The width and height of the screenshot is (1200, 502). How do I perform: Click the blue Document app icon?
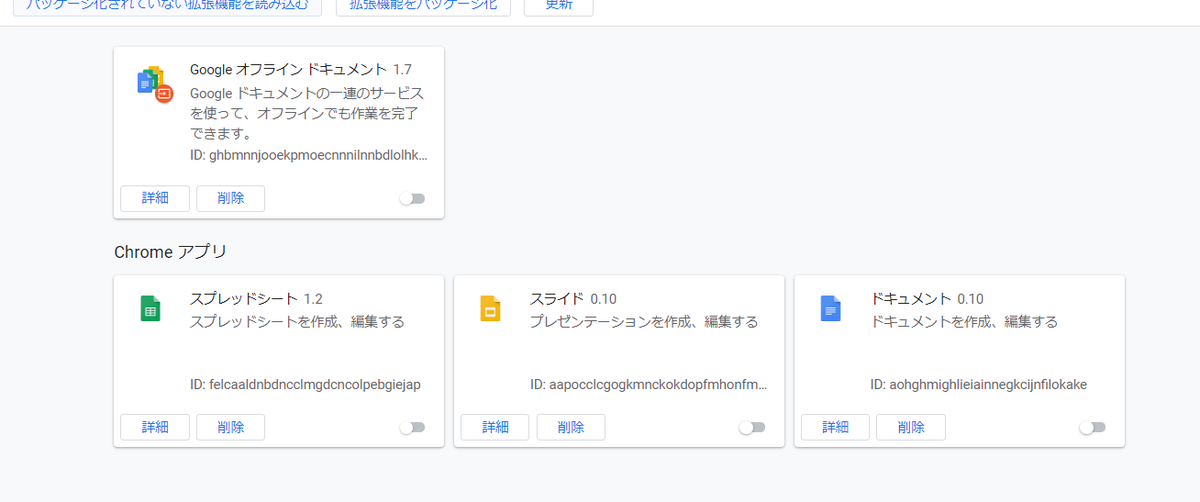coord(830,309)
